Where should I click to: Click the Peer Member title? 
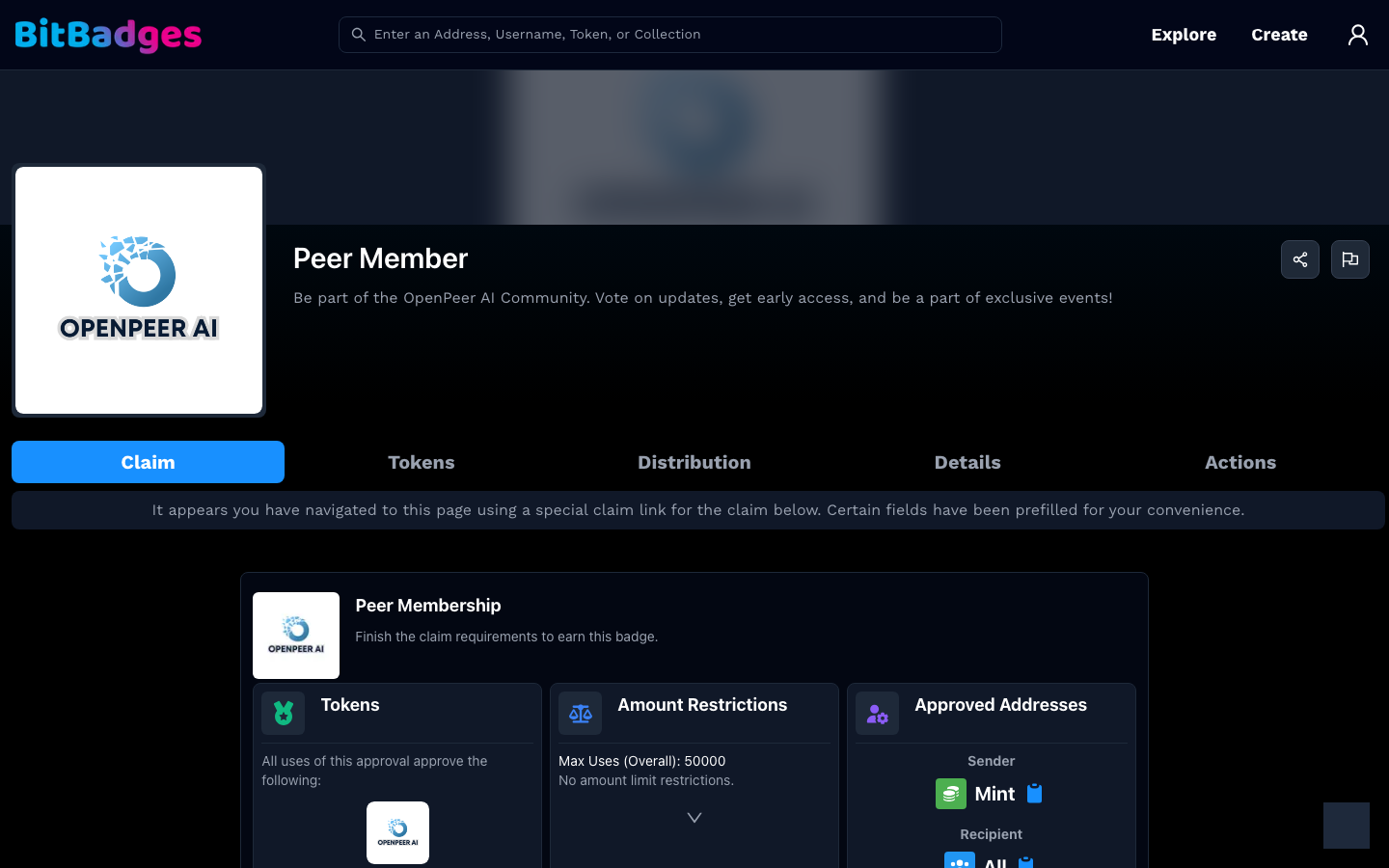[380, 258]
